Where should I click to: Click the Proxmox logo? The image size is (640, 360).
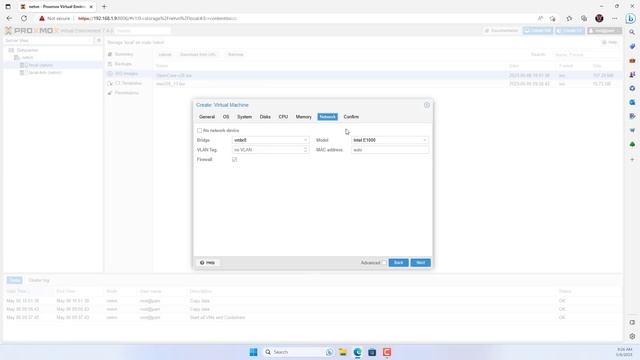coord(32,31)
